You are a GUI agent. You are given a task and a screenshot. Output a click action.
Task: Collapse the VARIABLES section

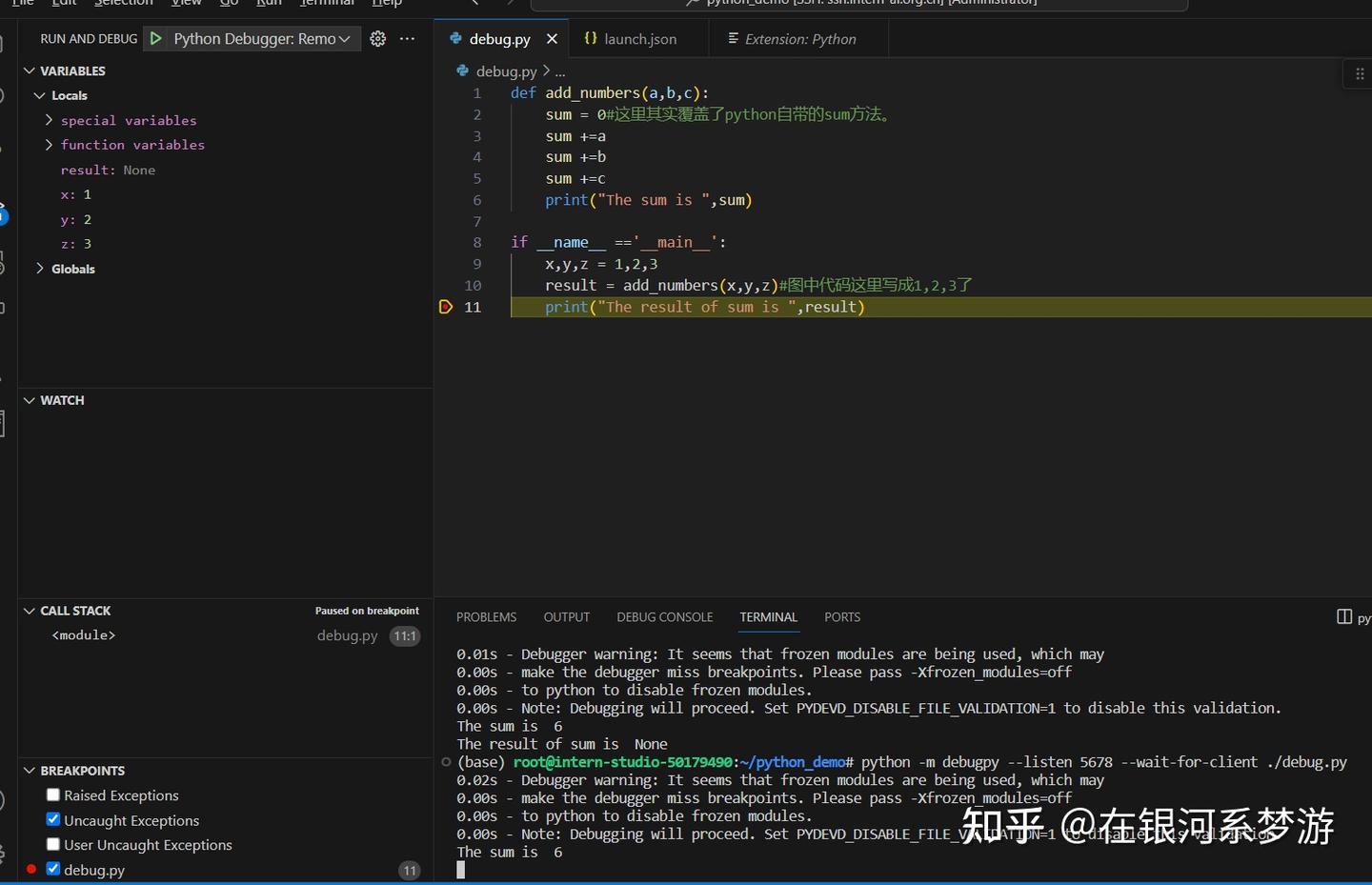30,70
